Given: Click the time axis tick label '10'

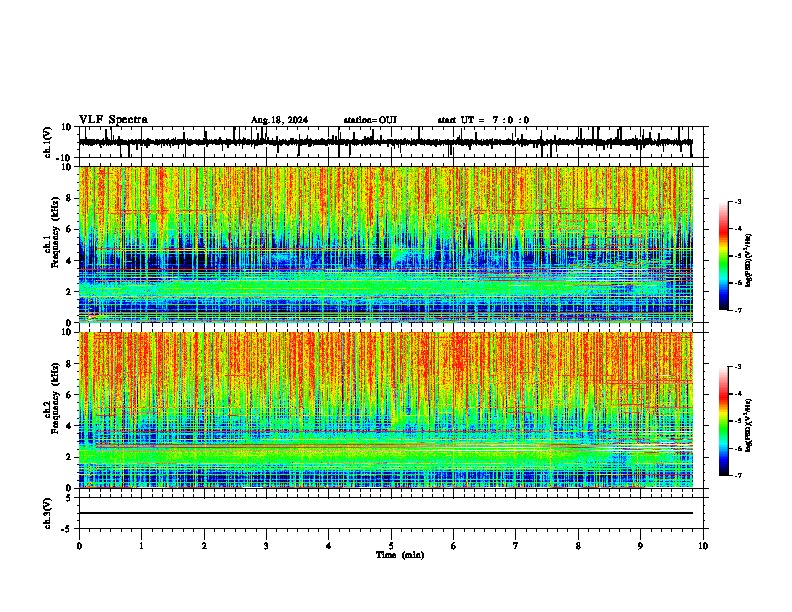Looking at the screenshot, I should [703, 546].
